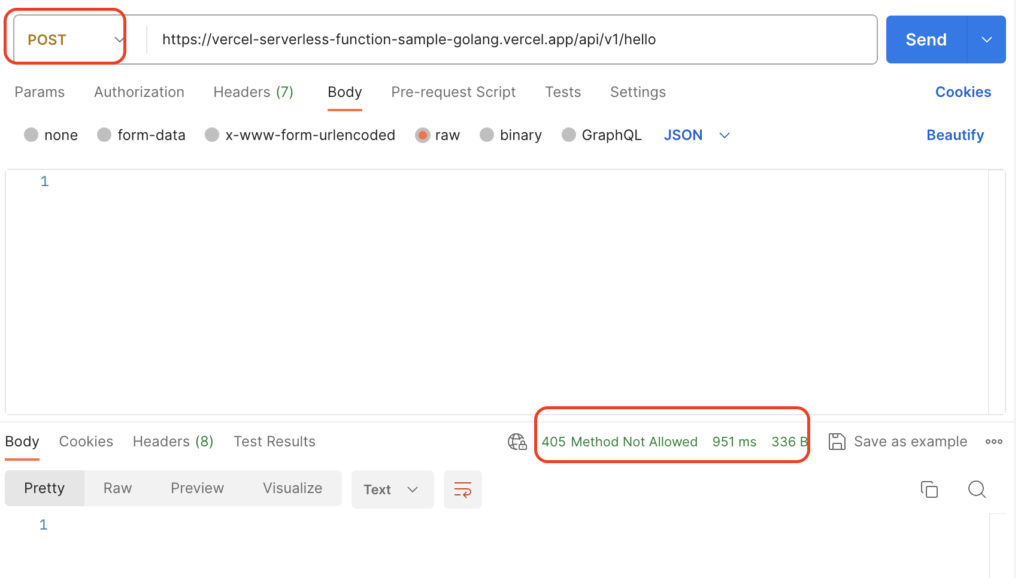Copy the response body using copy icon
This screenshot has width=1024, height=578.
929,489
